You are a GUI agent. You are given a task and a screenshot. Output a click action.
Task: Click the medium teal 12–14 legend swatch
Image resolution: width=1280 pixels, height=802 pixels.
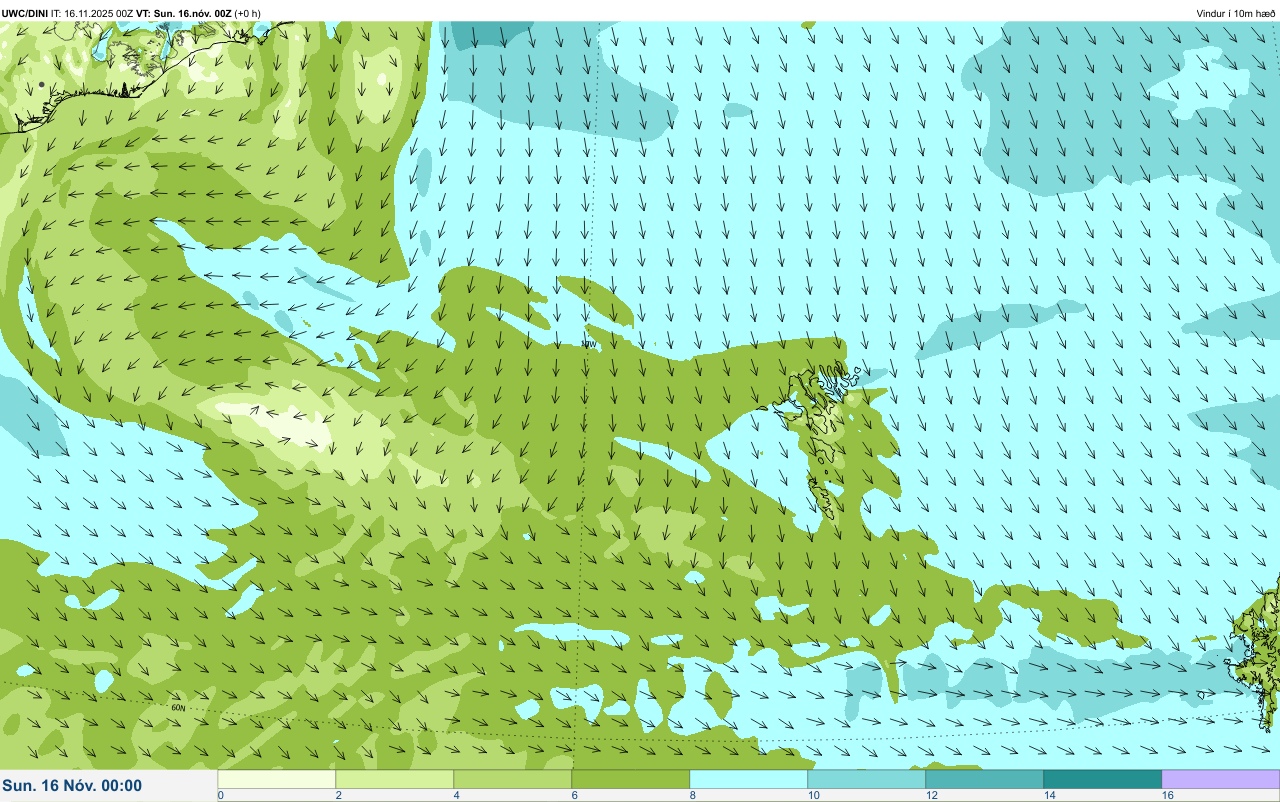click(985, 779)
